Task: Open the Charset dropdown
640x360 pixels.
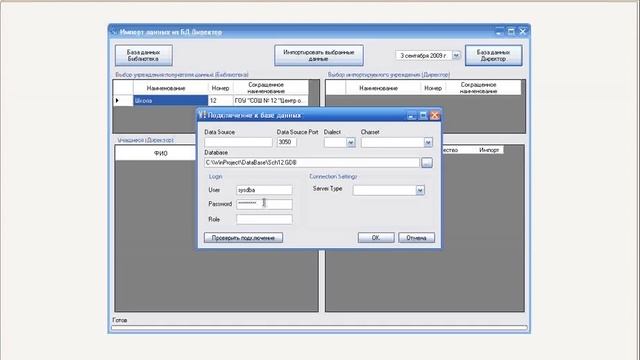Action: point(428,142)
